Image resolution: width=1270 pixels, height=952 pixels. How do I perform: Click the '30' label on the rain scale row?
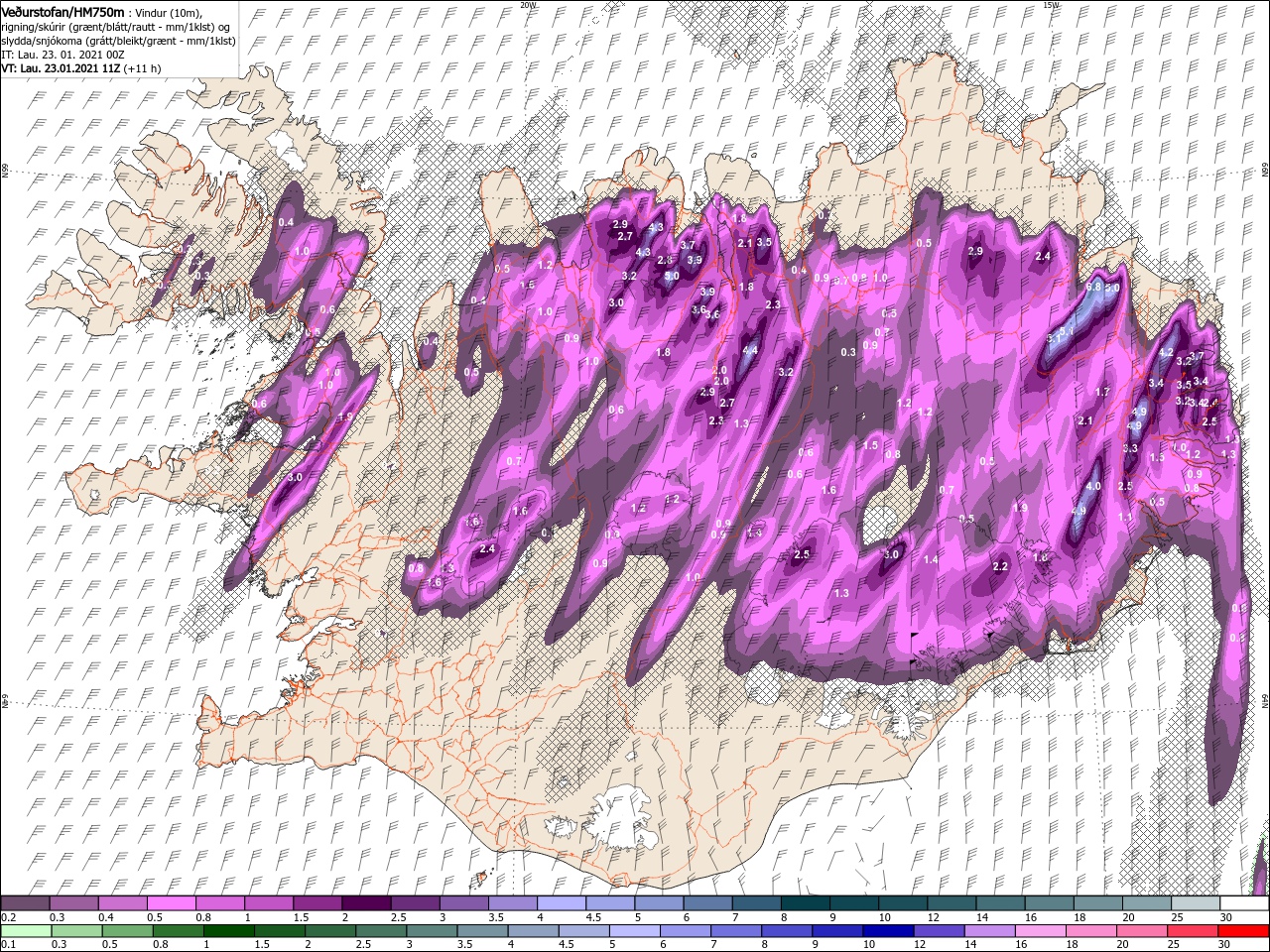(1223, 945)
